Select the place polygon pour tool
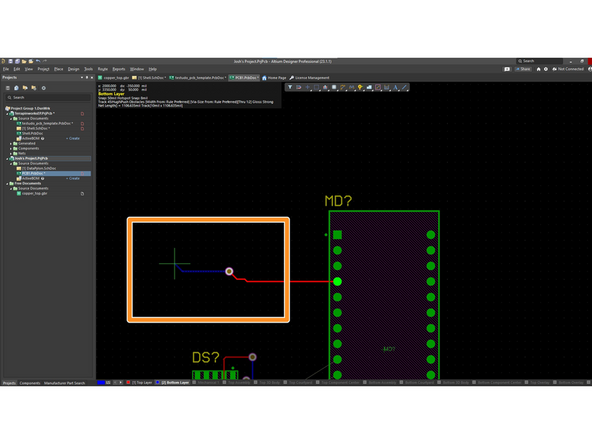The image size is (592, 444). [x=369, y=88]
